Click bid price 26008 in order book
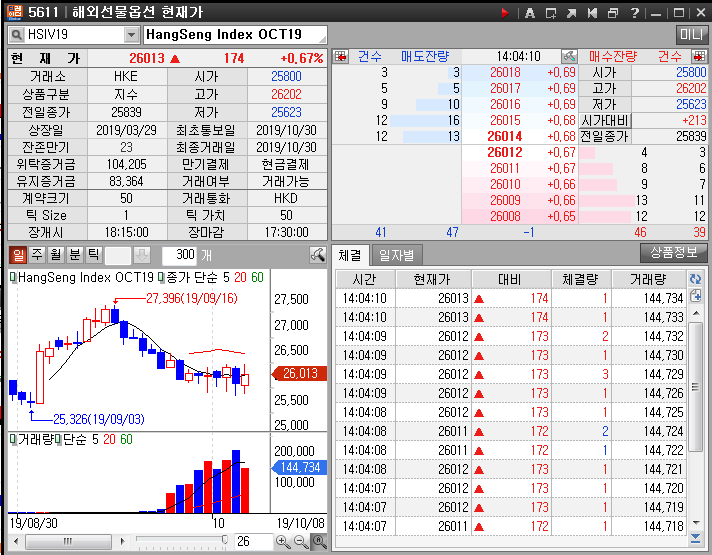The height and width of the screenshot is (555, 712). (505, 216)
